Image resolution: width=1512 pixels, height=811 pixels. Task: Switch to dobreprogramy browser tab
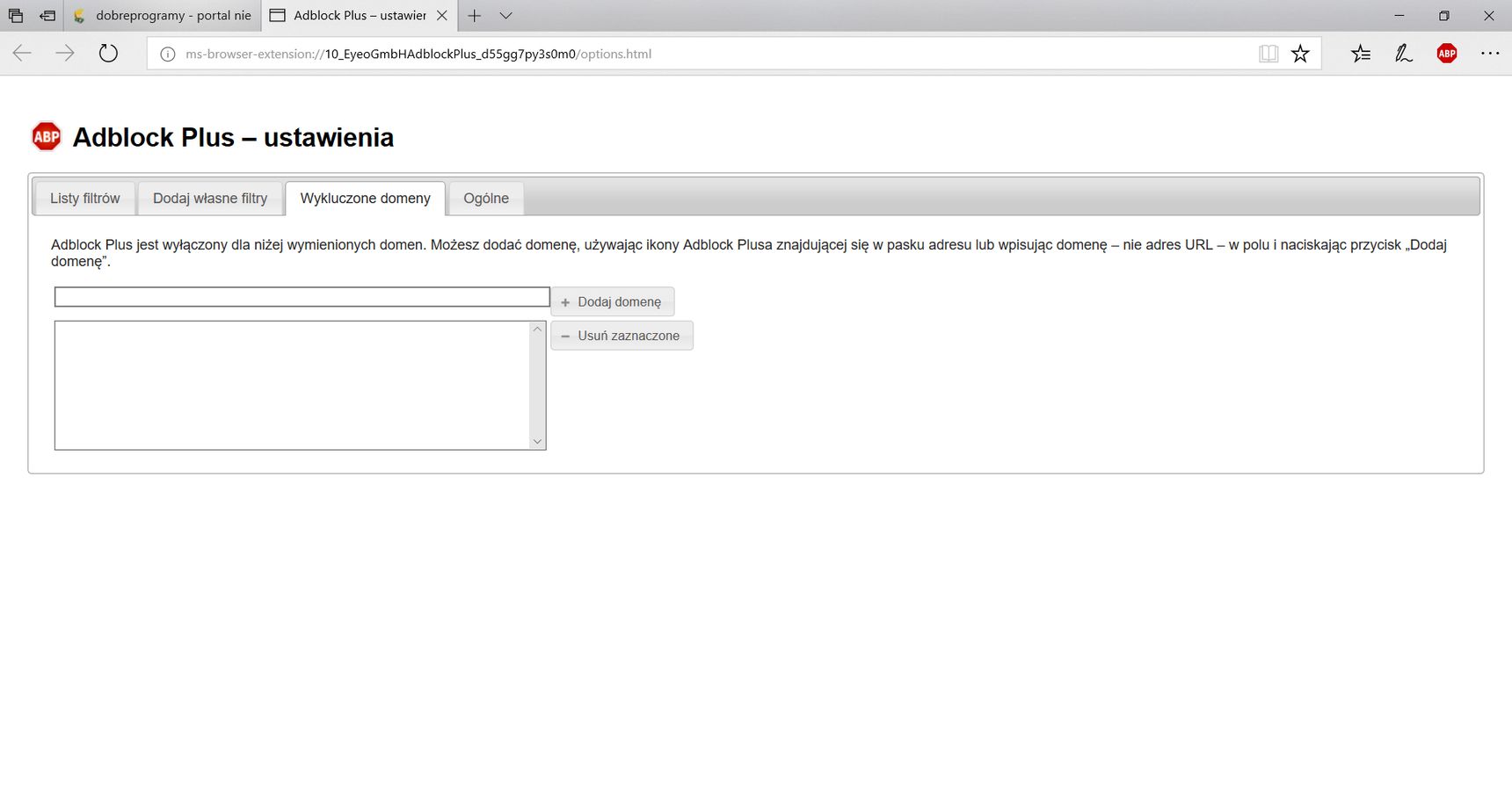coord(163,16)
